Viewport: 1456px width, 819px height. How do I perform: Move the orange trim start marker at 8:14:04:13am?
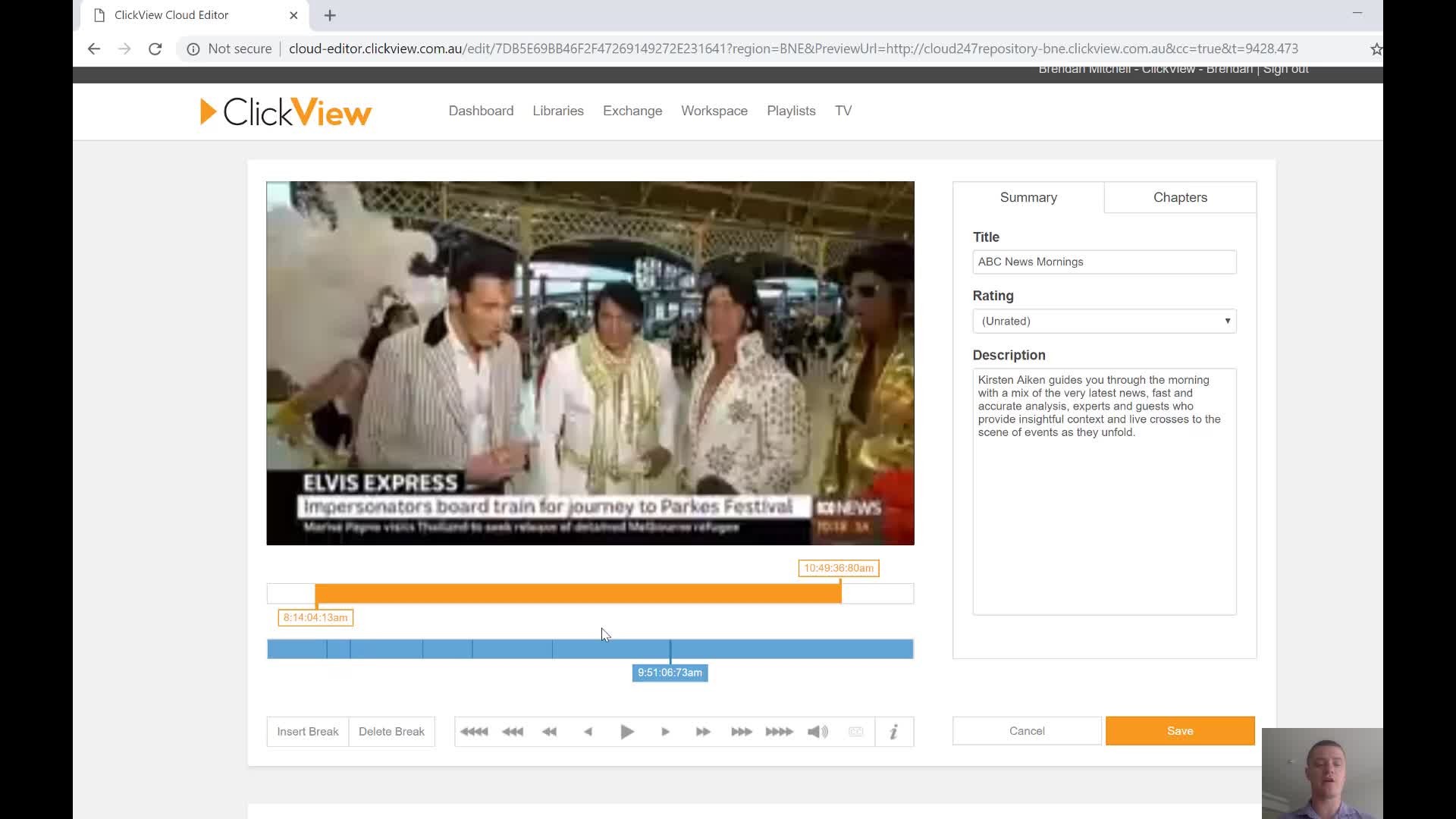tap(315, 593)
